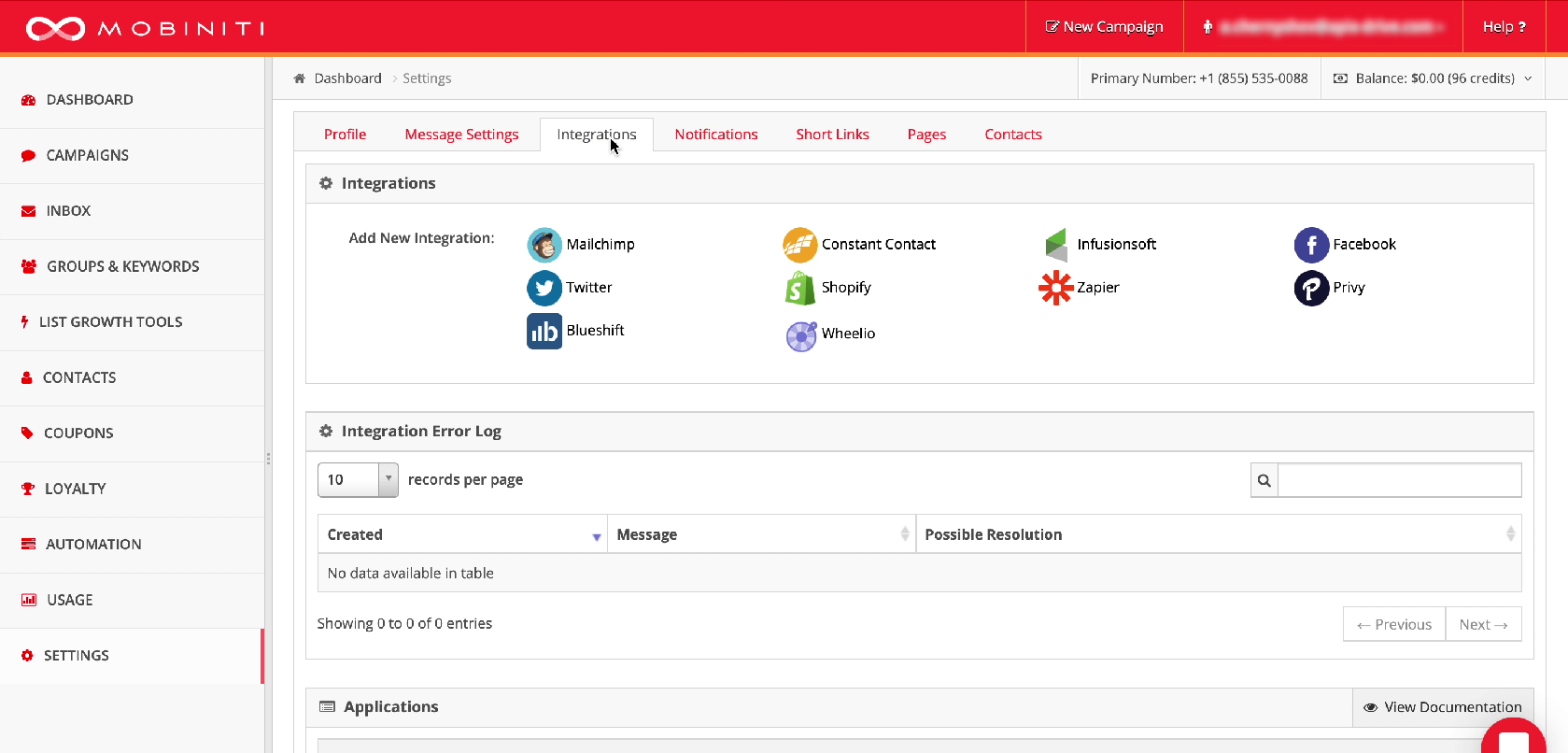1568x753 pixels.
Task: Click the error log search field
Action: pos(1398,480)
